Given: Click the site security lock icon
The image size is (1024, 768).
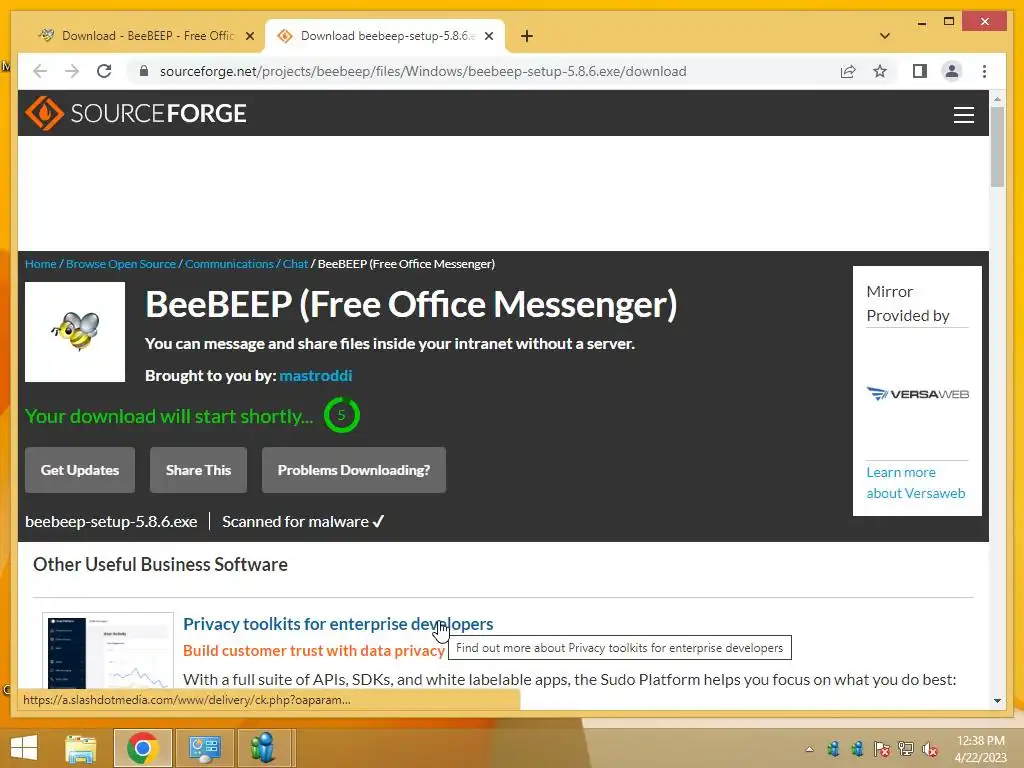Looking at the screenshot, I should coord(144,71).
